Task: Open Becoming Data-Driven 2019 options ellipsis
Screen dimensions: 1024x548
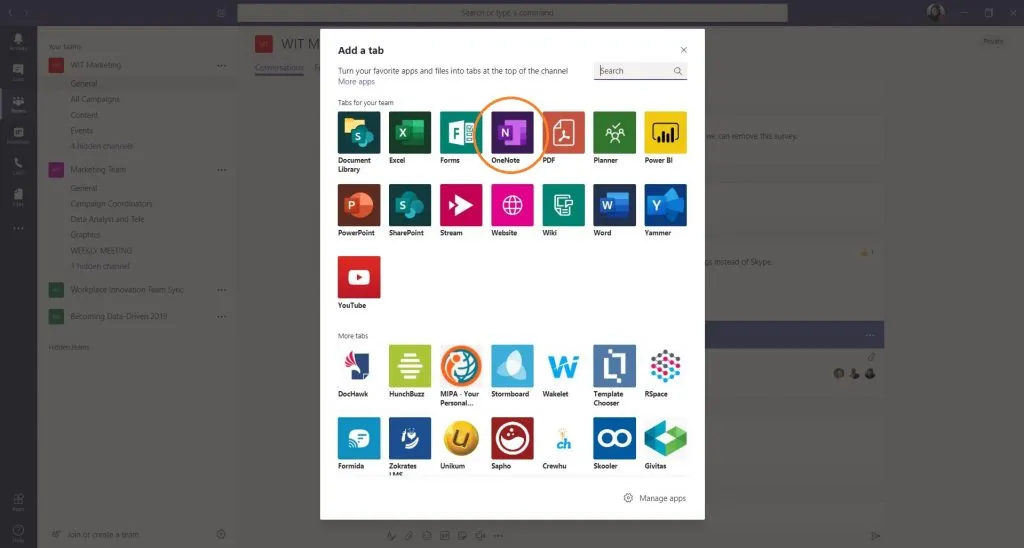Action: click(x=221, y=316)
